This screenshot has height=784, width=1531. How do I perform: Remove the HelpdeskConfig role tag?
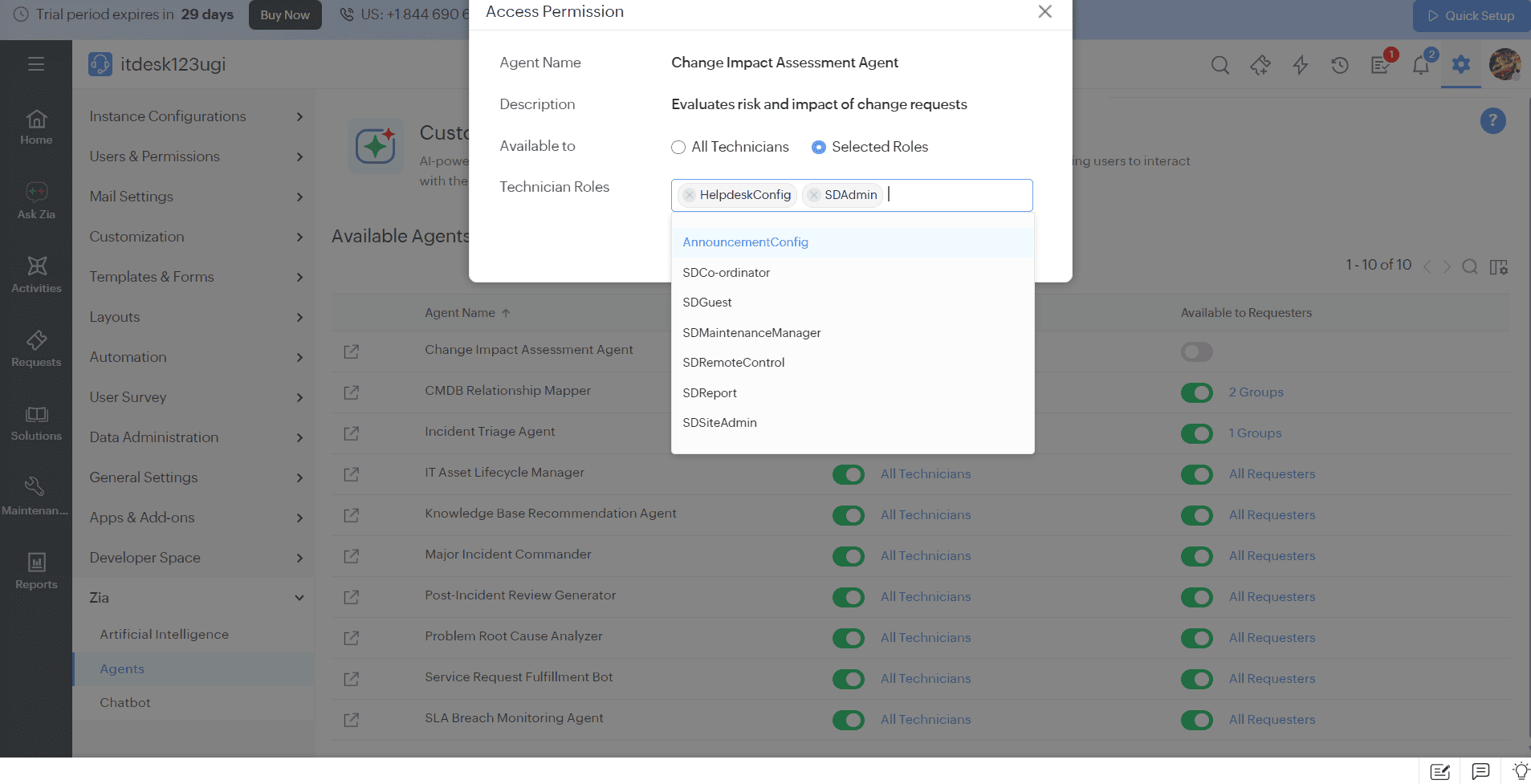point(689,195)
